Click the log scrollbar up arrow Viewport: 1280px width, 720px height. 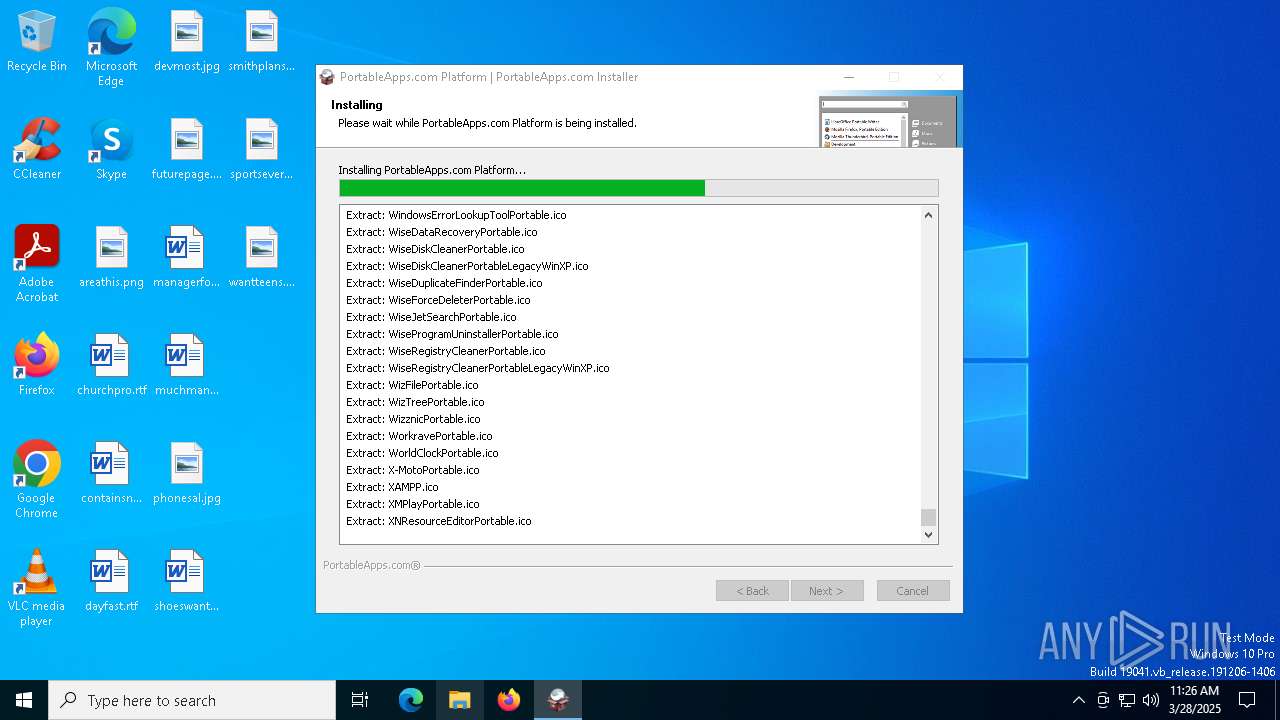929,215
